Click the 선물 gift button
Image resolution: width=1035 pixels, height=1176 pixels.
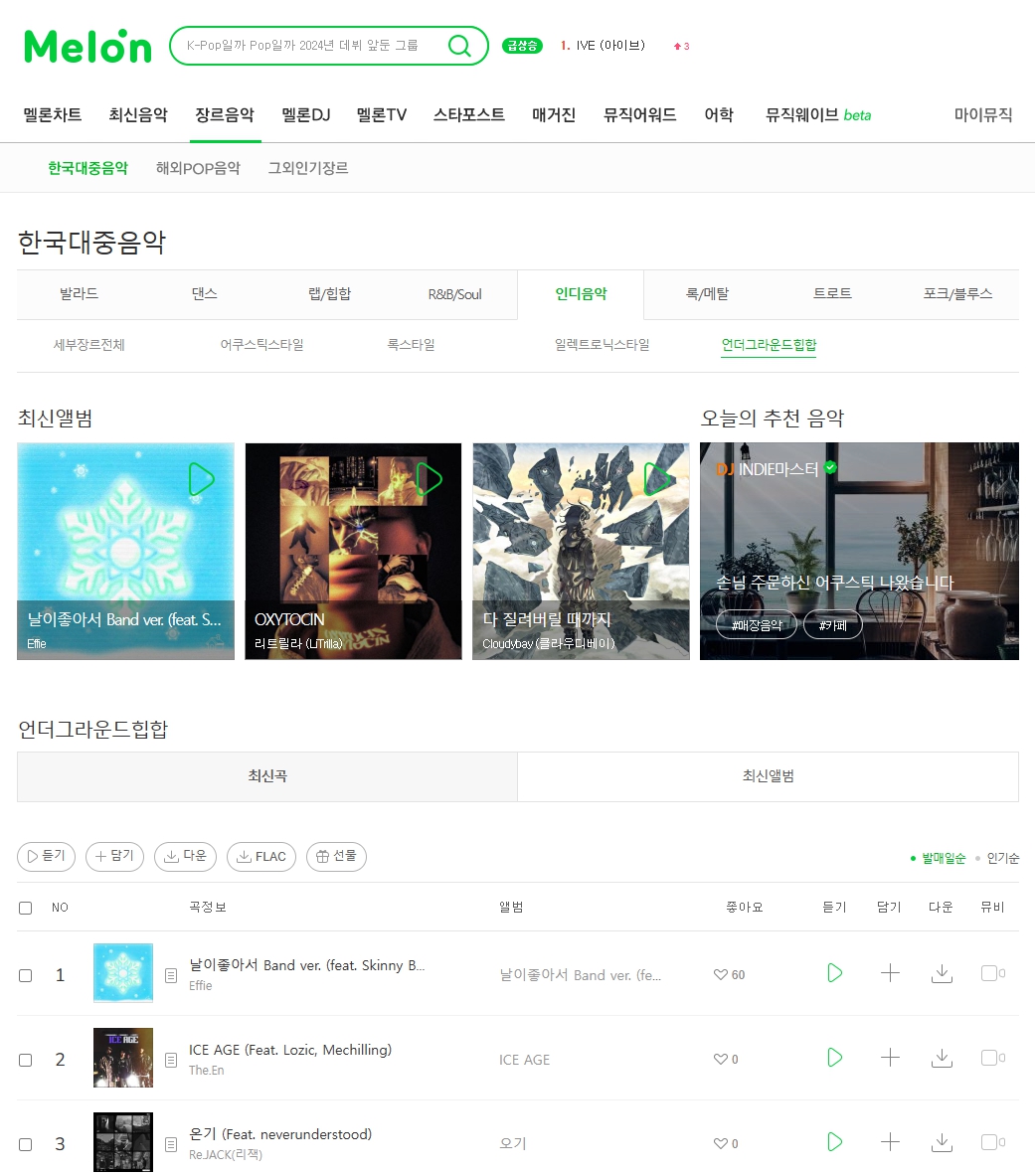coord(336,857)
